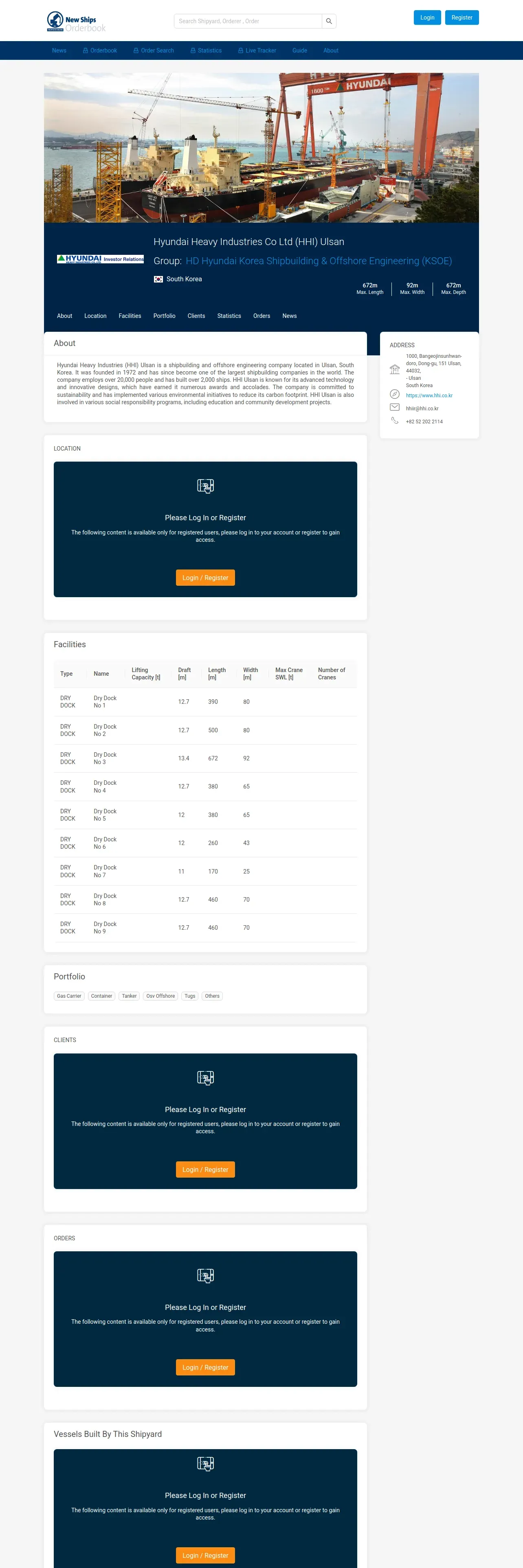Click the building icon beside the address
This screenshot has width=523, height=1568.
click(x=395, y=370)
